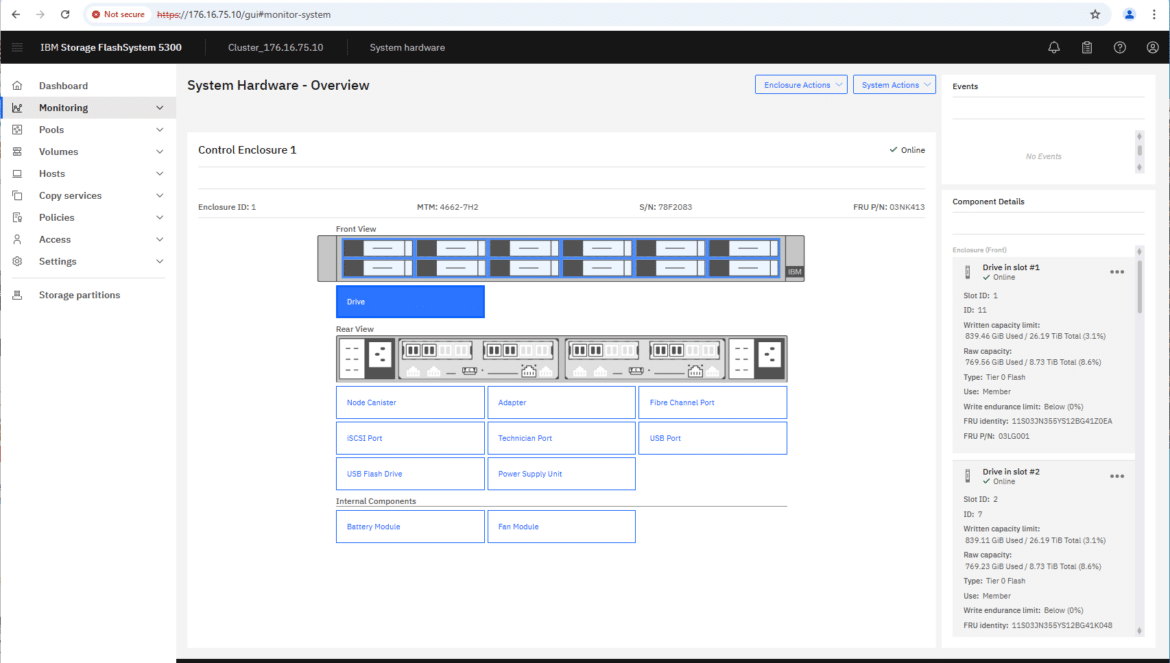The height and width of the screenshot is (663, 1170).
Task: Select the iSCSI Port component
Action: 410,439
